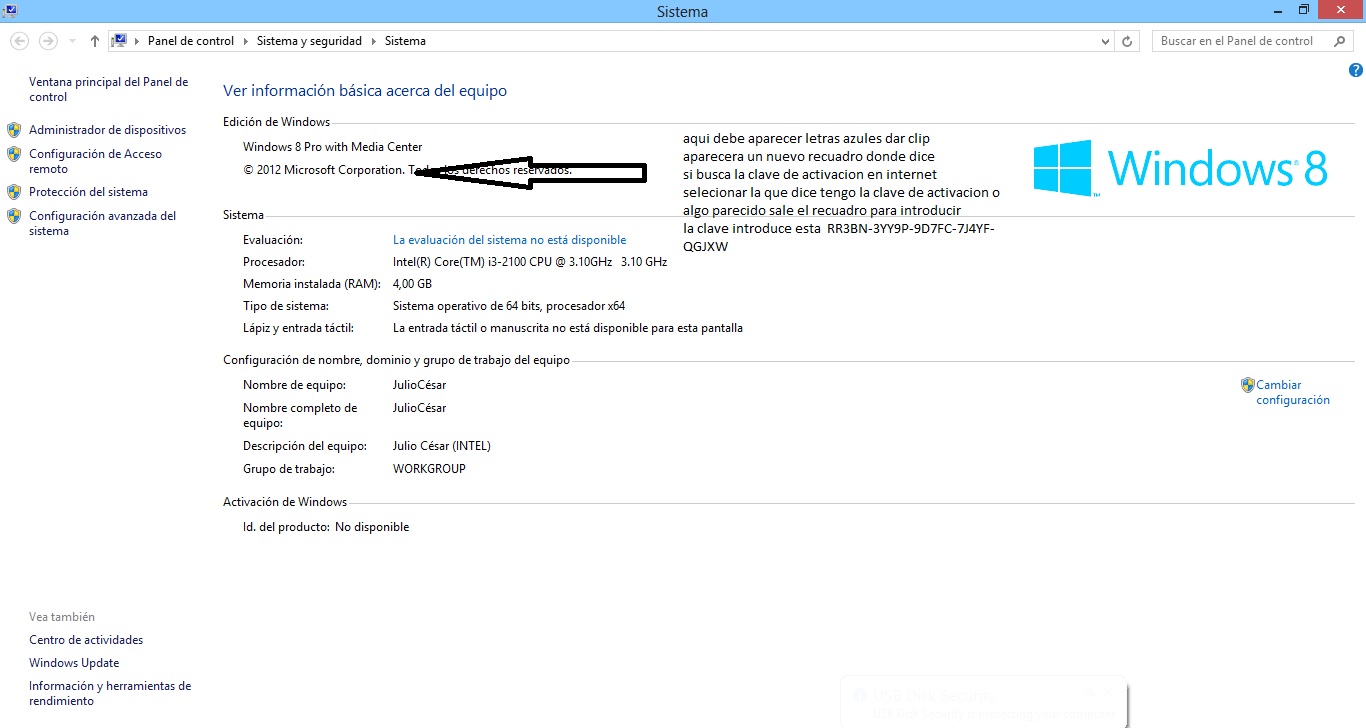
Task: Click the WORKGROUP value
Action: (x=429, y=469)
